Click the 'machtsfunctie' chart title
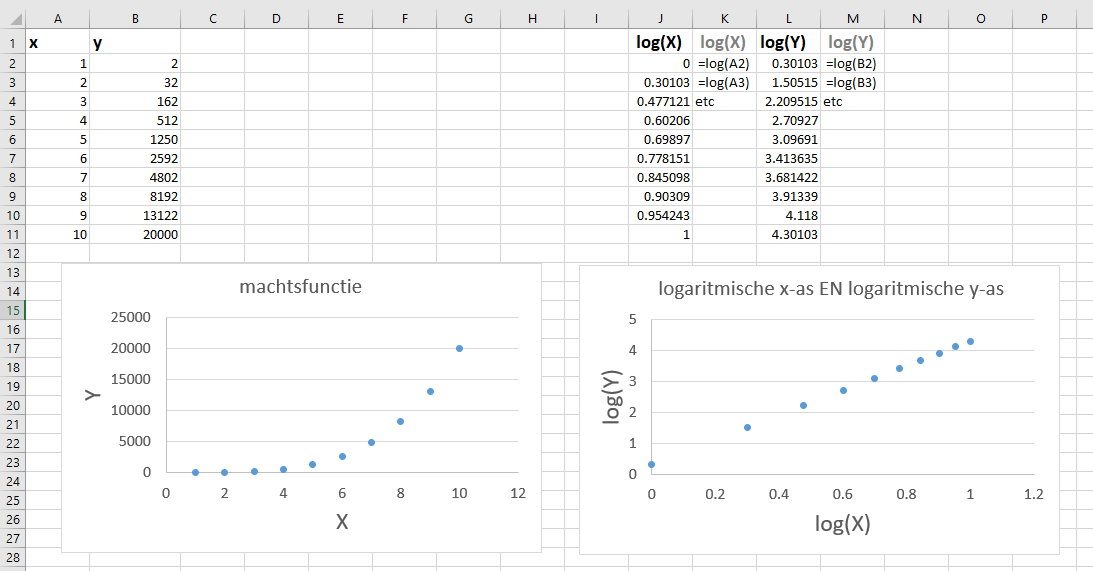 pyautogui.click(x=300, y=287)
